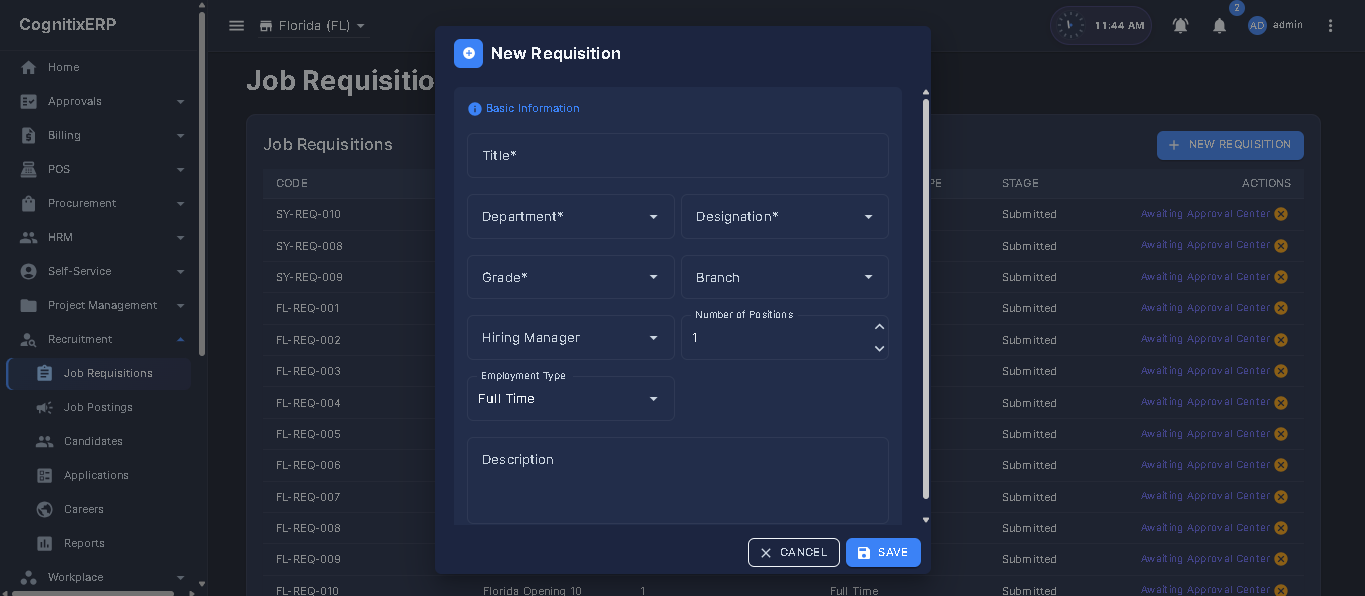Viewport: 1365px width, 596px height.
Task: Open the Department dropdown
Action: click(x=571, y=217)
